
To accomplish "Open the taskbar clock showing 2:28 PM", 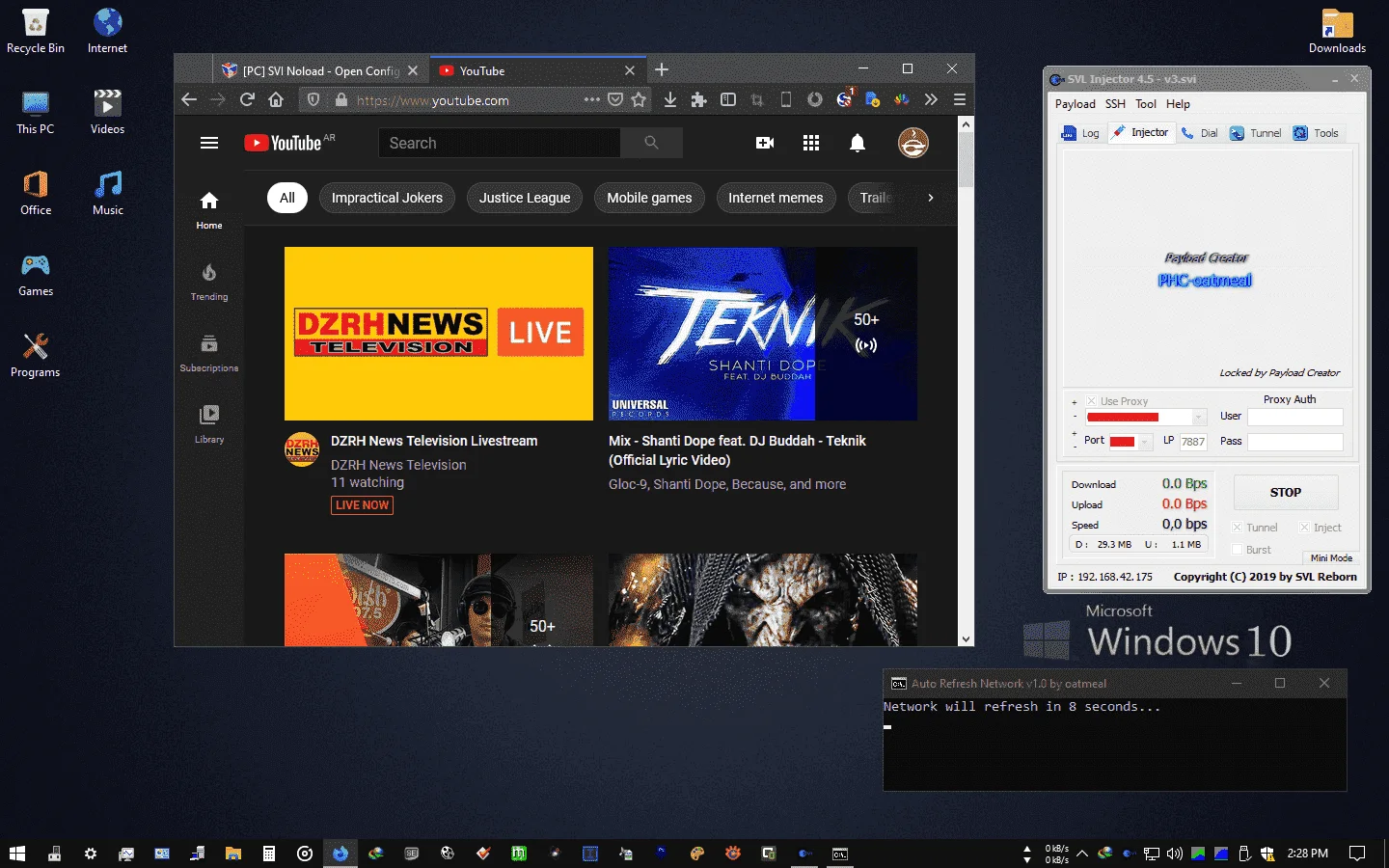I will 1307,854.
